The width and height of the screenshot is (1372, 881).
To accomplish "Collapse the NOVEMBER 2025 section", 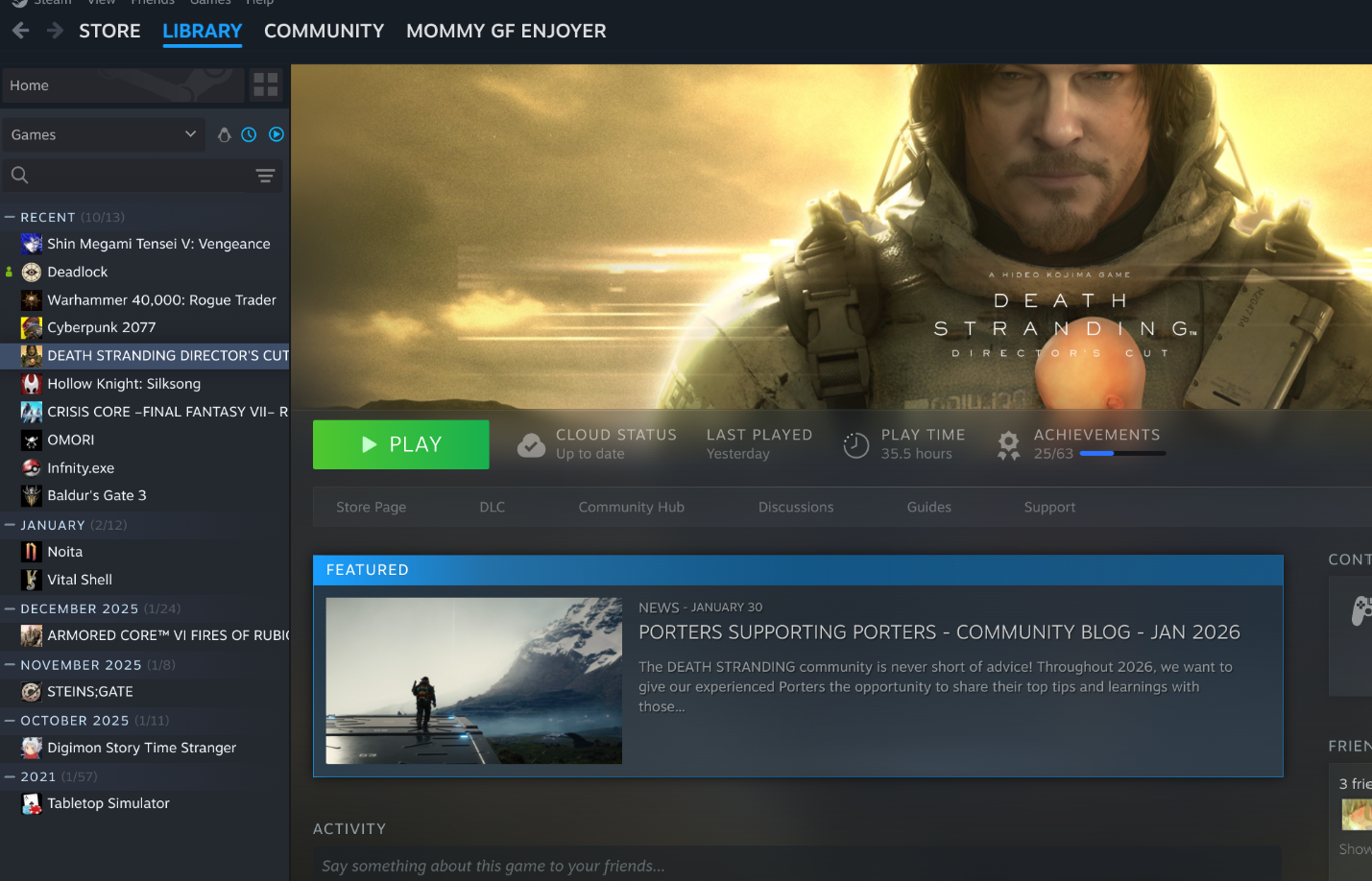I will [10, 664].
